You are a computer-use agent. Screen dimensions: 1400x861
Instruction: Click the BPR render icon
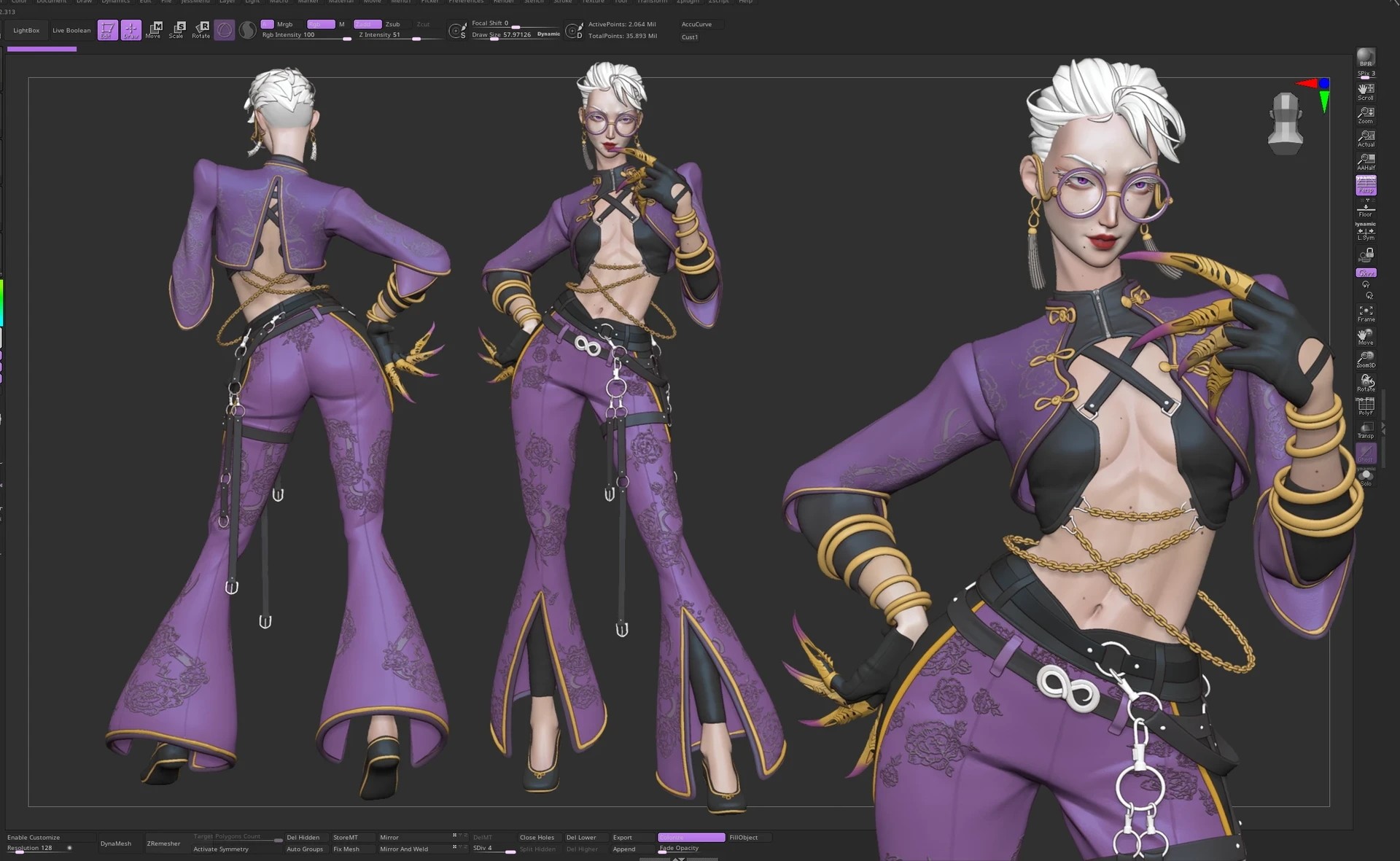[x=1366, y=58]
